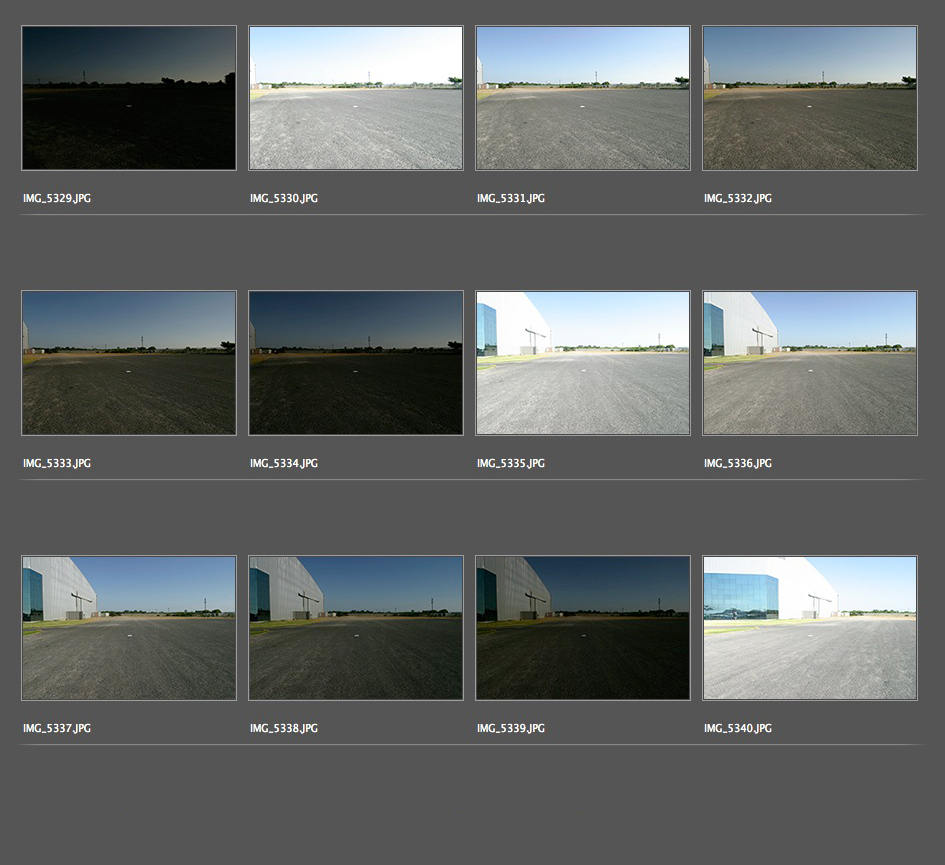This screenshot has width=945, height=865.
Task: Choose the IMG_5333.JPG thumbnail
Action: [x=129, y=363]
